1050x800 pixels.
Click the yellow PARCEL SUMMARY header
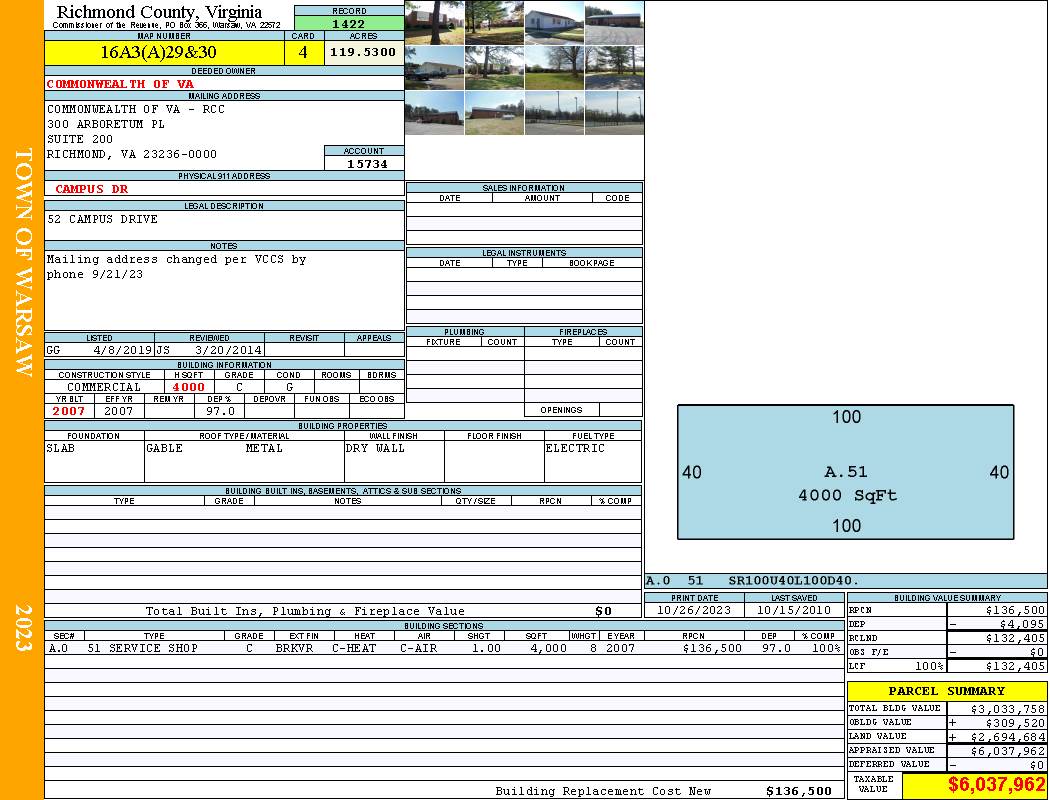[946, 691]
